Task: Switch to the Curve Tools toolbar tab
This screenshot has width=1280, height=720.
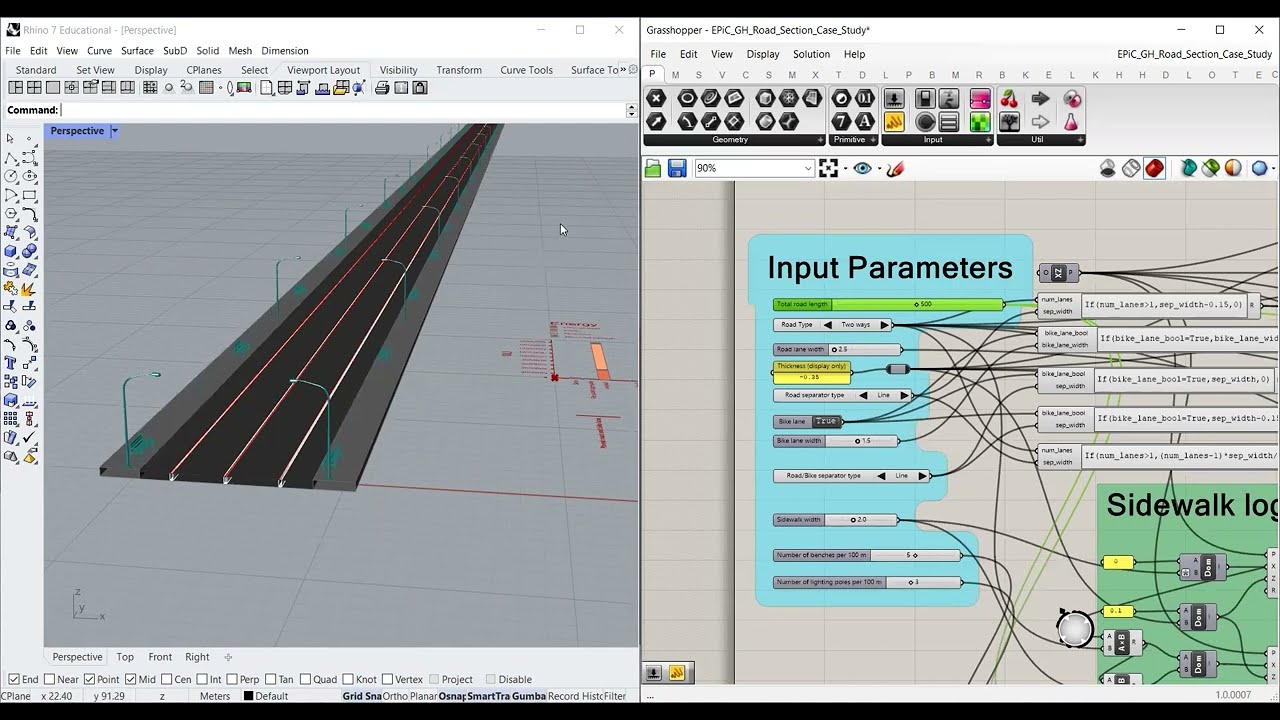Action: (526, 70)
